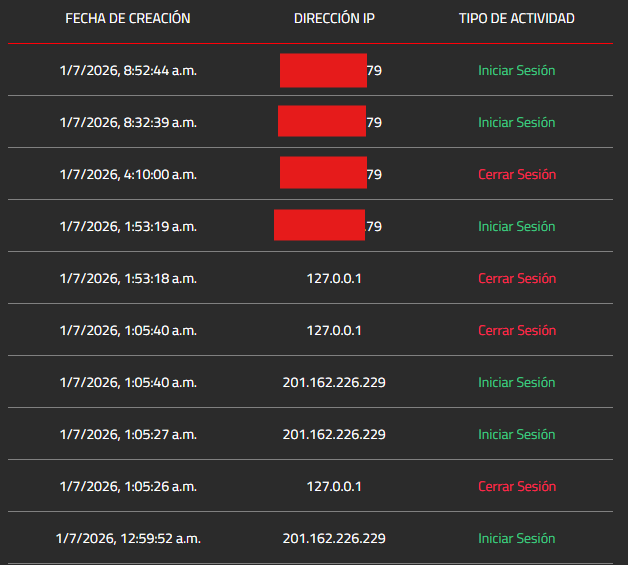Click IP 201.162.226.229 at 1:05:40
This screenshot has height=565, width=628.
tap(334, 383)
